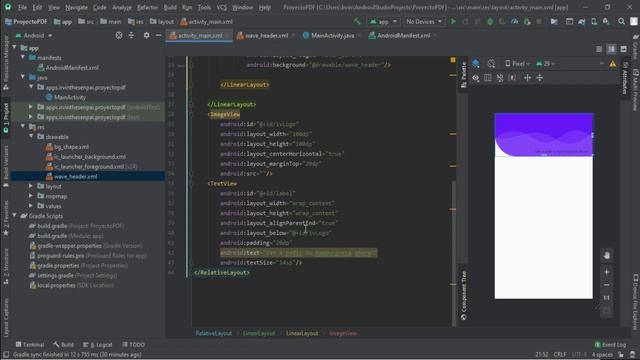The height and width of the screenshot is (360, 640).
Task: Expand the values folder
Action: [x=31, y=206]
